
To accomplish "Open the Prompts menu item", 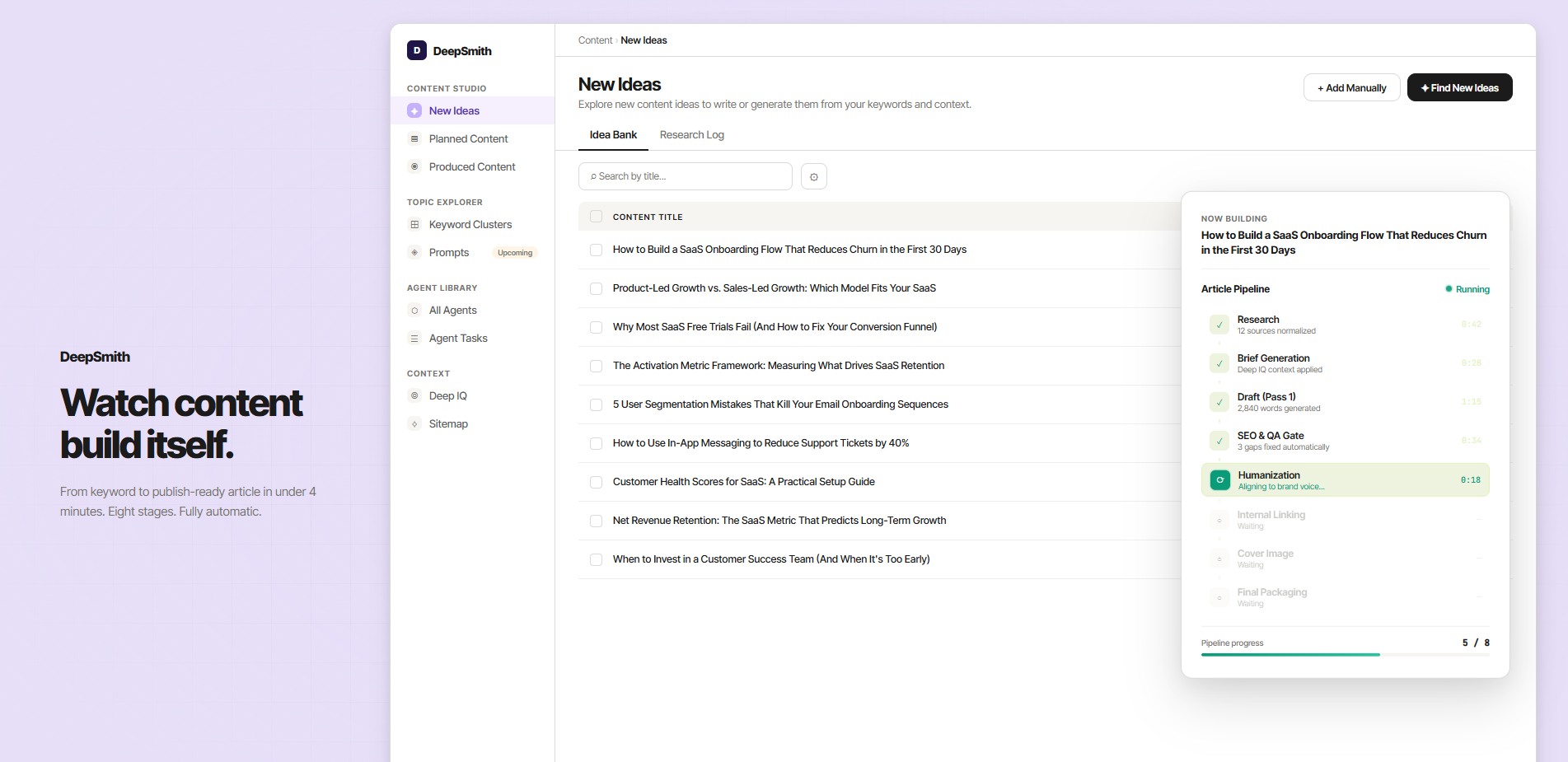I will click(x=472, y=252).
